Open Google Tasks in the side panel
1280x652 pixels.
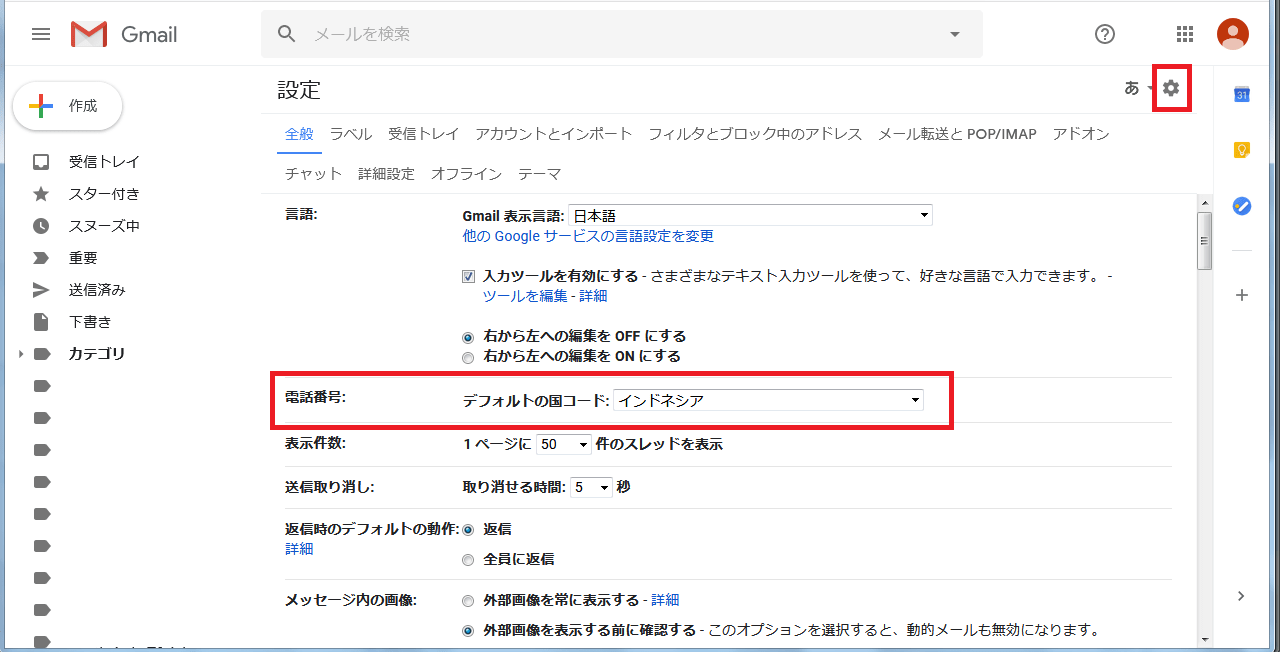coord(1241,206)
